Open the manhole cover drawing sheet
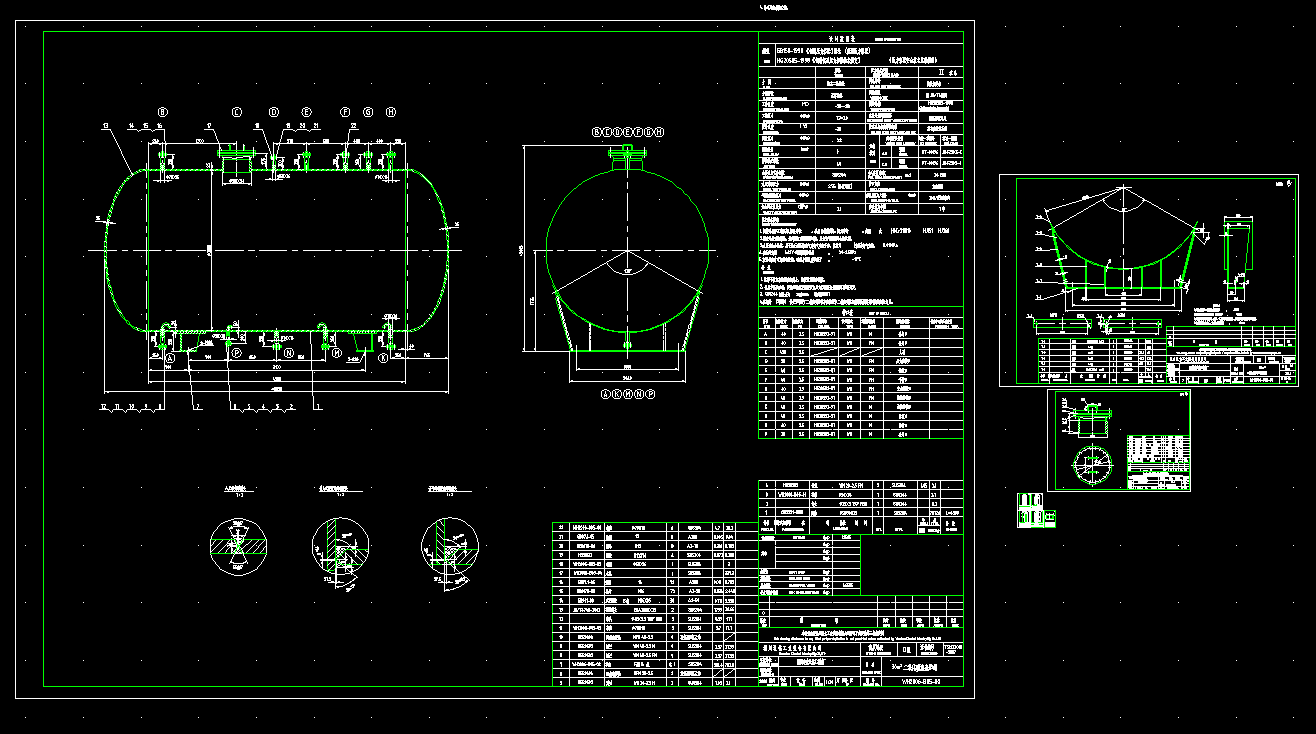This screenshot has height=734, width=1316. [1119, 441]
